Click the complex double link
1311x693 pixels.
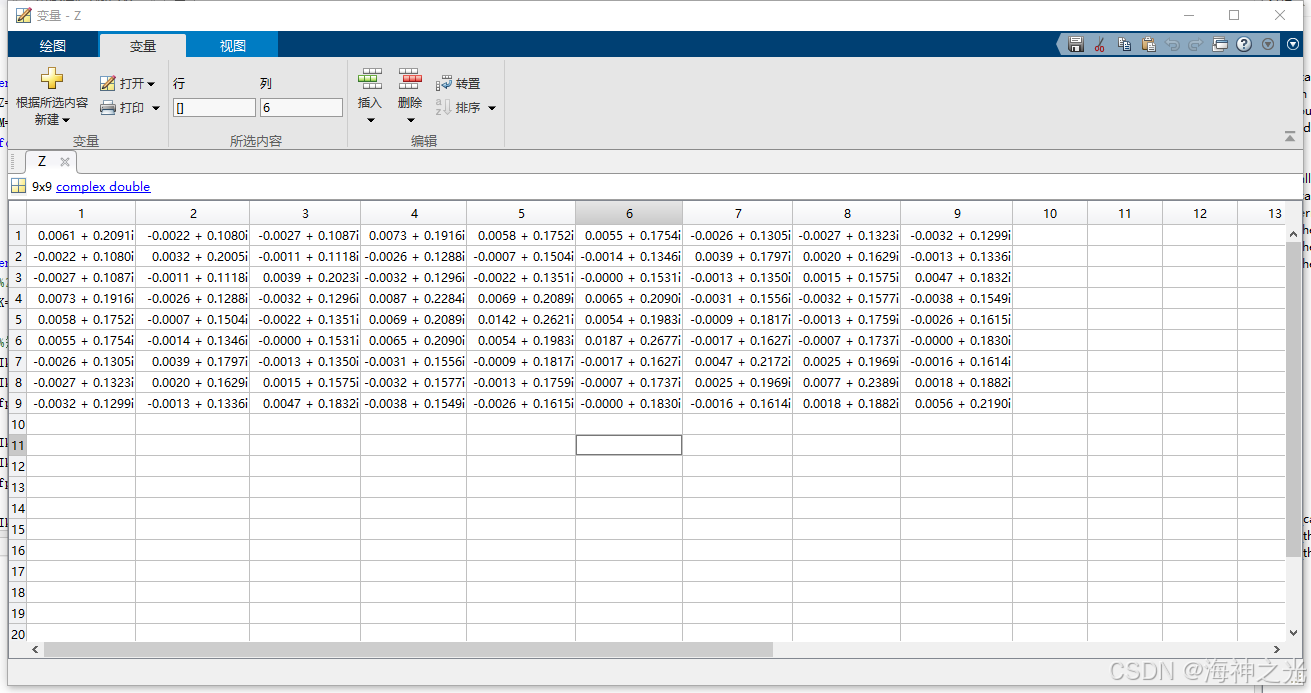tap(103, 187)
